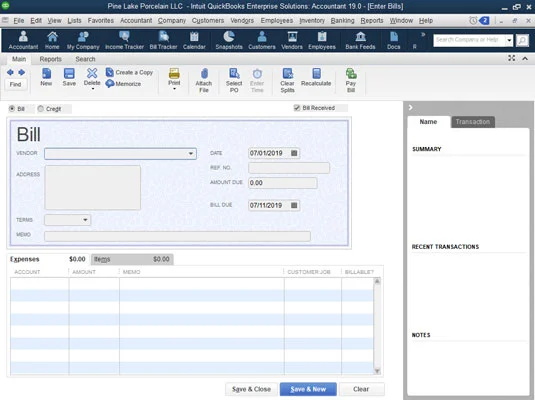535x400 pixels.
Task: Open Vendors center icon
Action: coord(292,40)
